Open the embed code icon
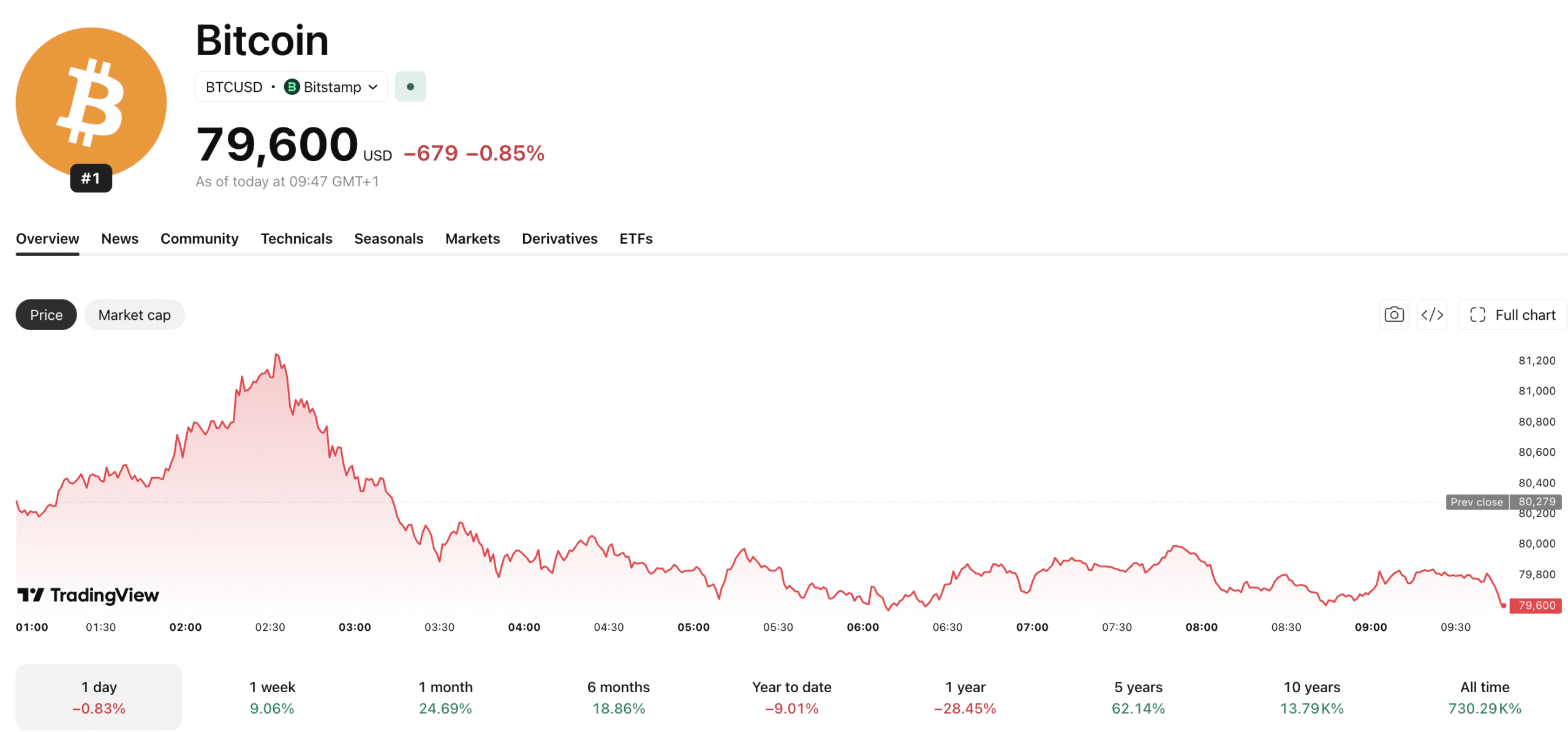 coord(1432,315)
